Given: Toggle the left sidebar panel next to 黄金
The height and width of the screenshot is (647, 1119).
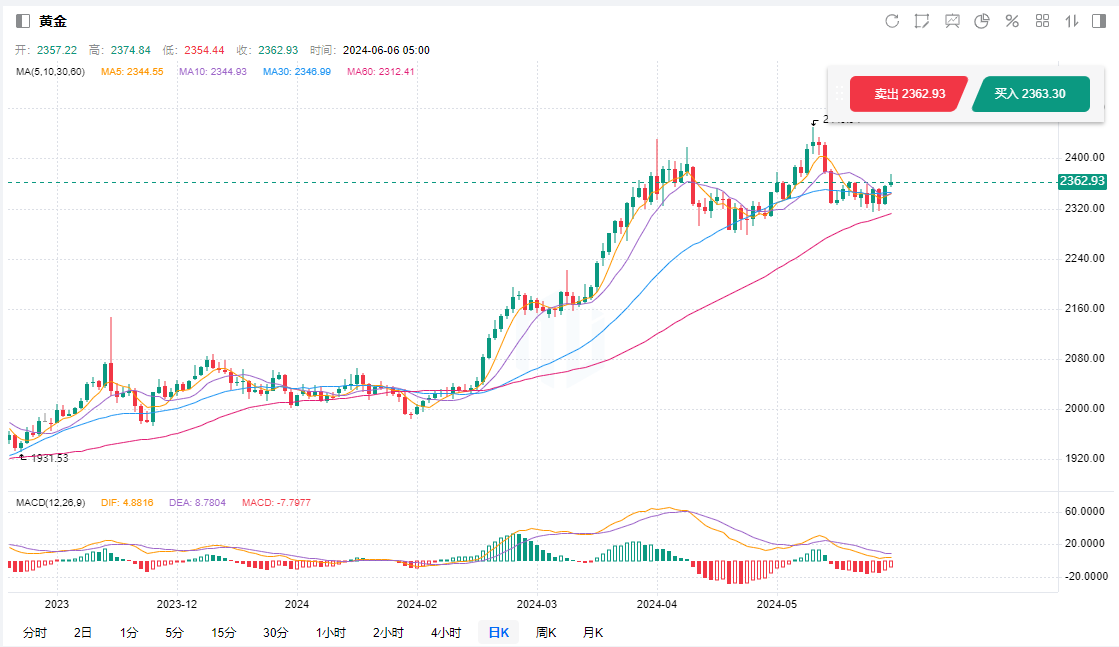Looking at the screenshot, I should pyautogui.click(x=23, y=21).
